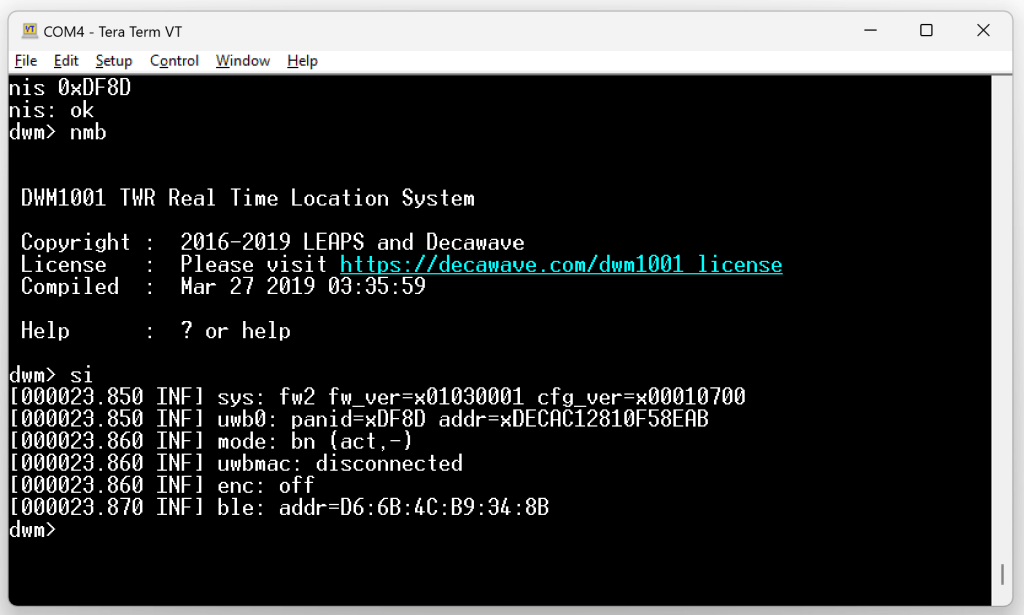Click the Tera Term VT title bar icon

[29, 31]
